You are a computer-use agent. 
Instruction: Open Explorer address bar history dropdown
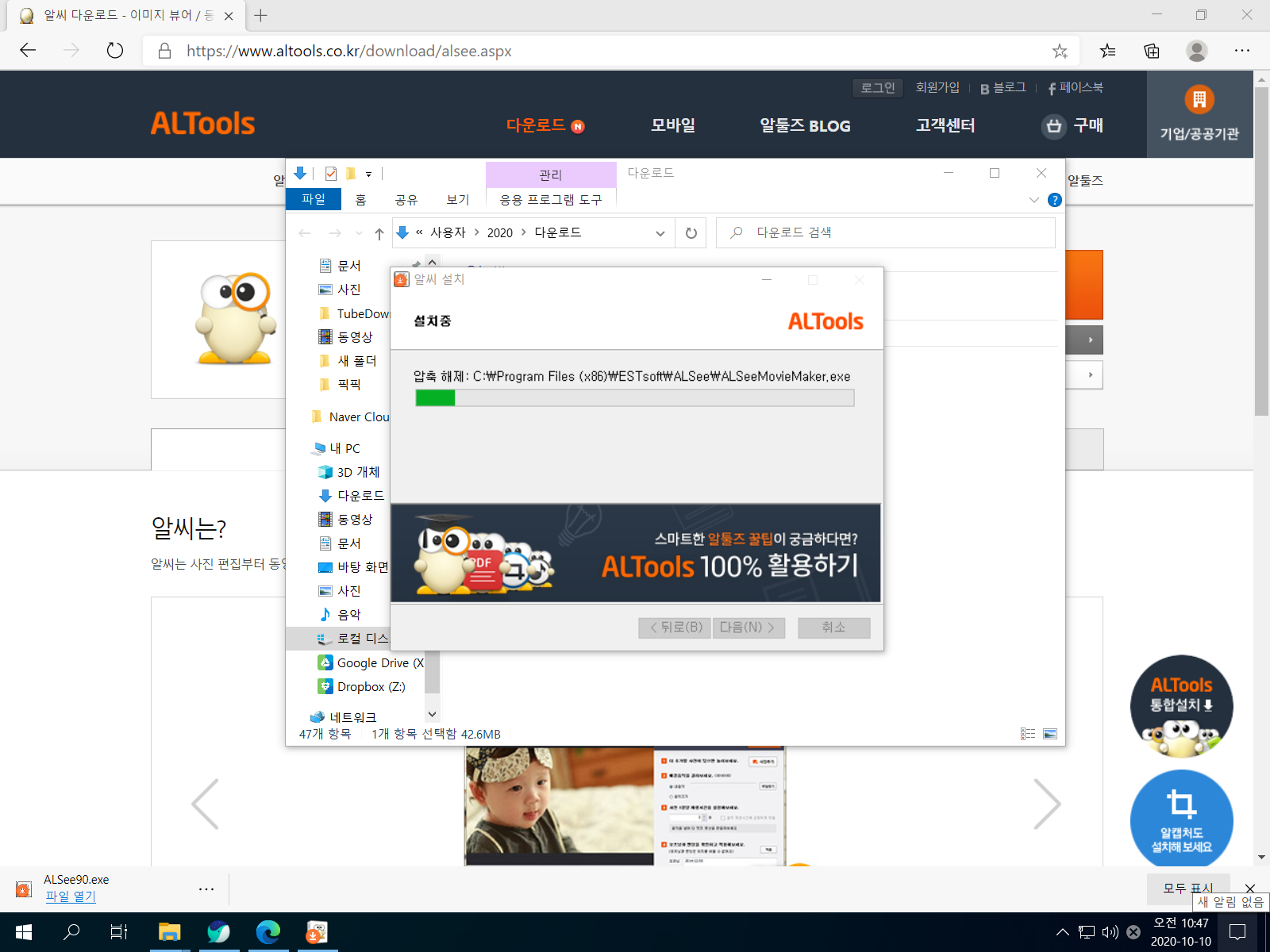(x=660, y=233)
